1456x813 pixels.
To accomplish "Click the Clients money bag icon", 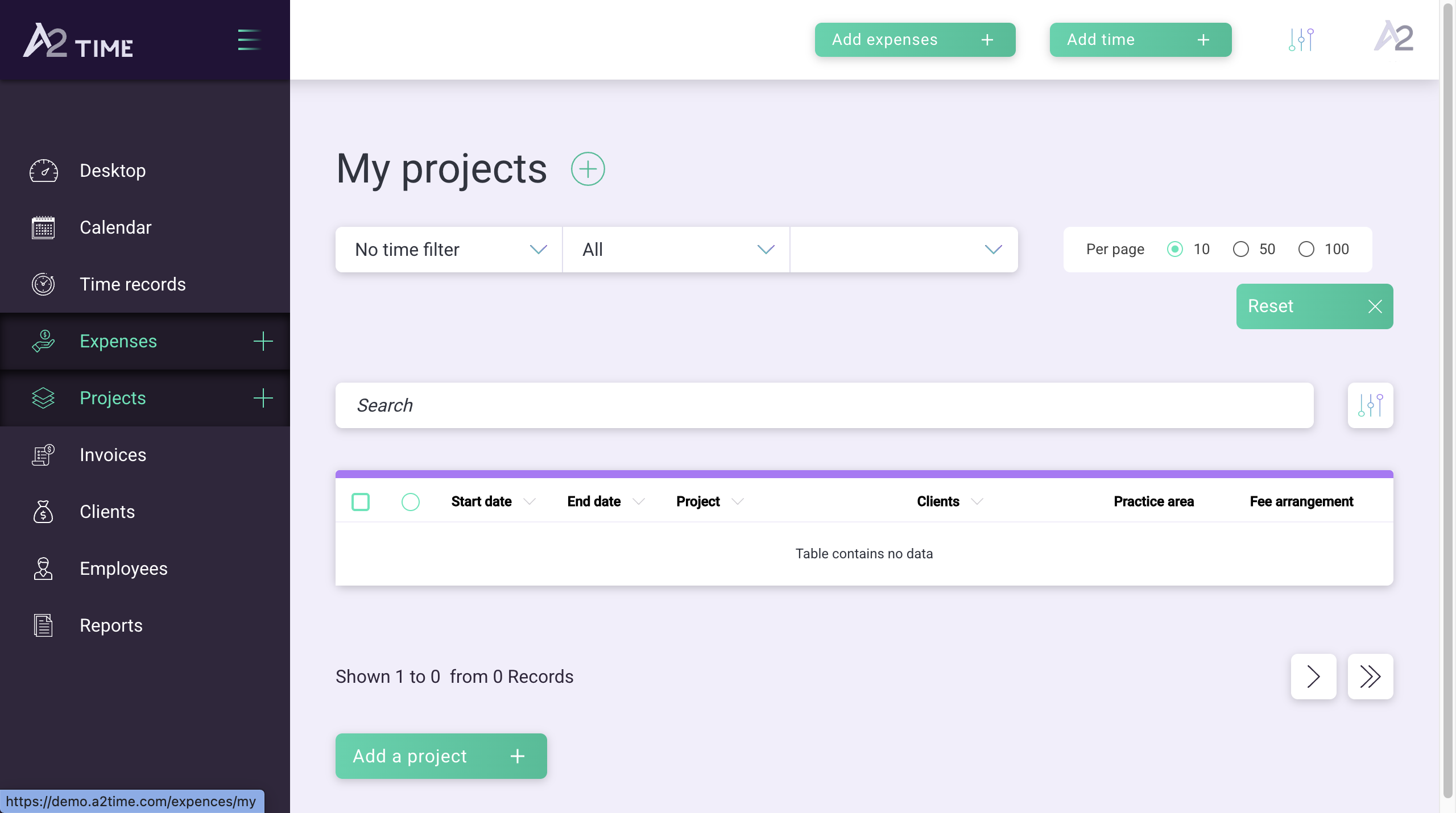I will (43, 512).
